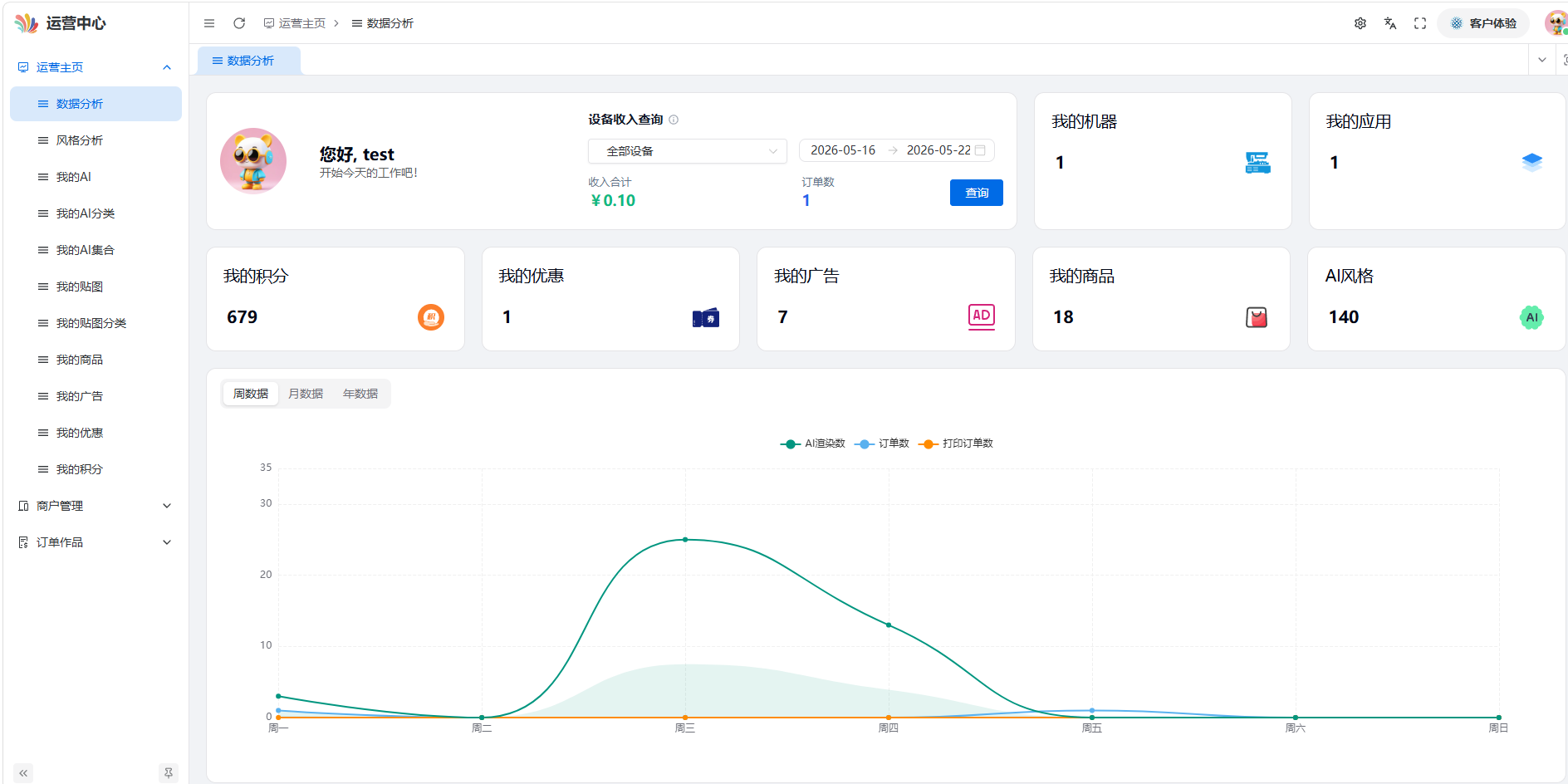Viewport: 1568px width, 784px height.
Task: Switch to the 月数据 tab
Action: [306, 394]
